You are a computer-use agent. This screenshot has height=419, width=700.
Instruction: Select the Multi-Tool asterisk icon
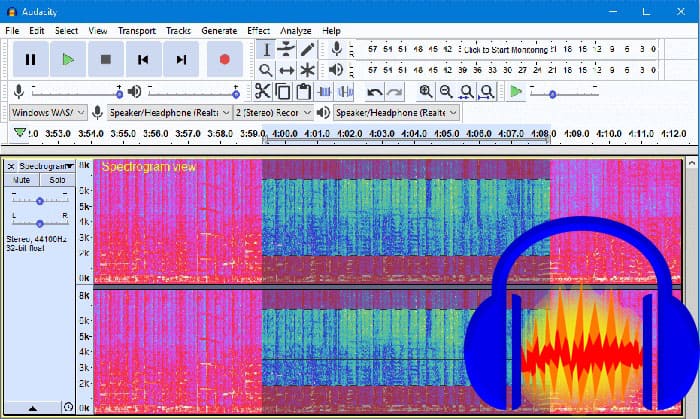click(307, 70)
